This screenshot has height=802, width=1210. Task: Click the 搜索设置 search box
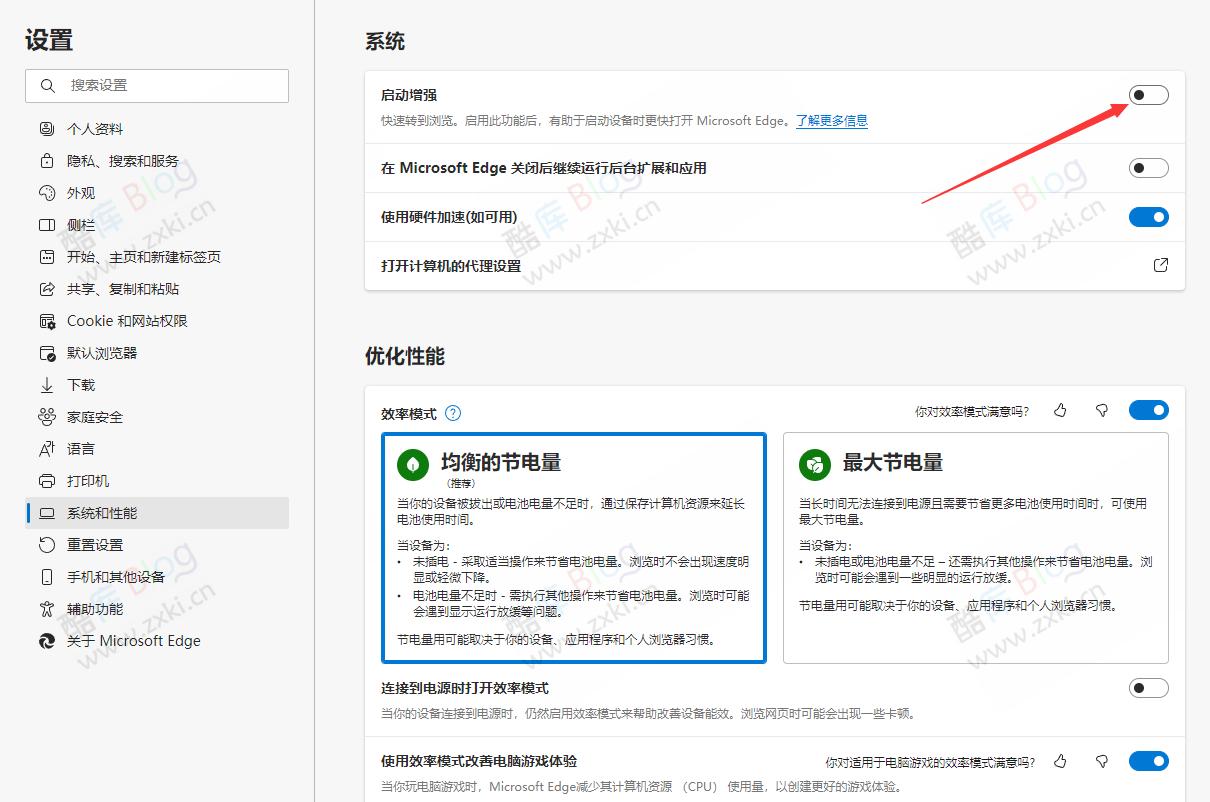click(156, 86)
